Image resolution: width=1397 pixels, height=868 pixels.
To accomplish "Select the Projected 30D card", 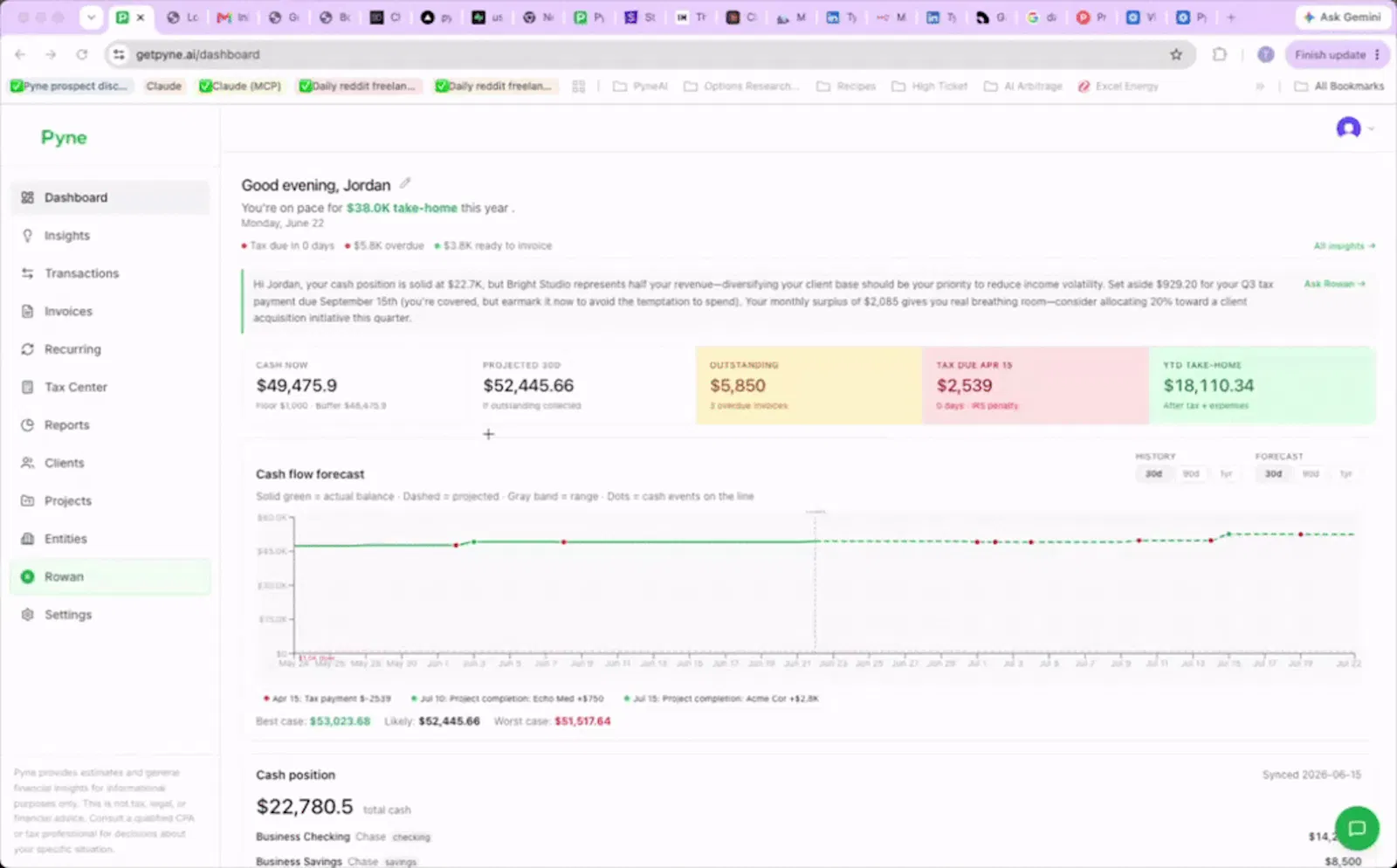I will pos(582,385).
